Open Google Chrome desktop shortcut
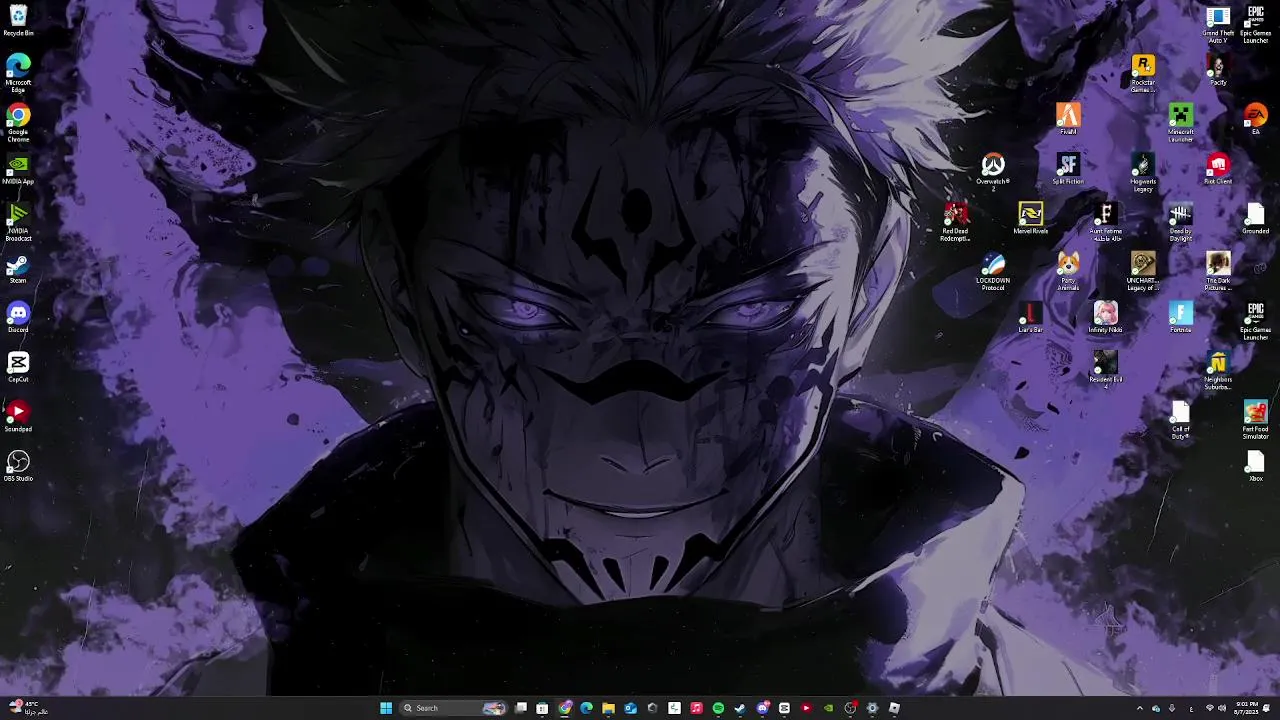This screenshot has width=1280, height=720. pyautogui.click(x=18, y=124)
